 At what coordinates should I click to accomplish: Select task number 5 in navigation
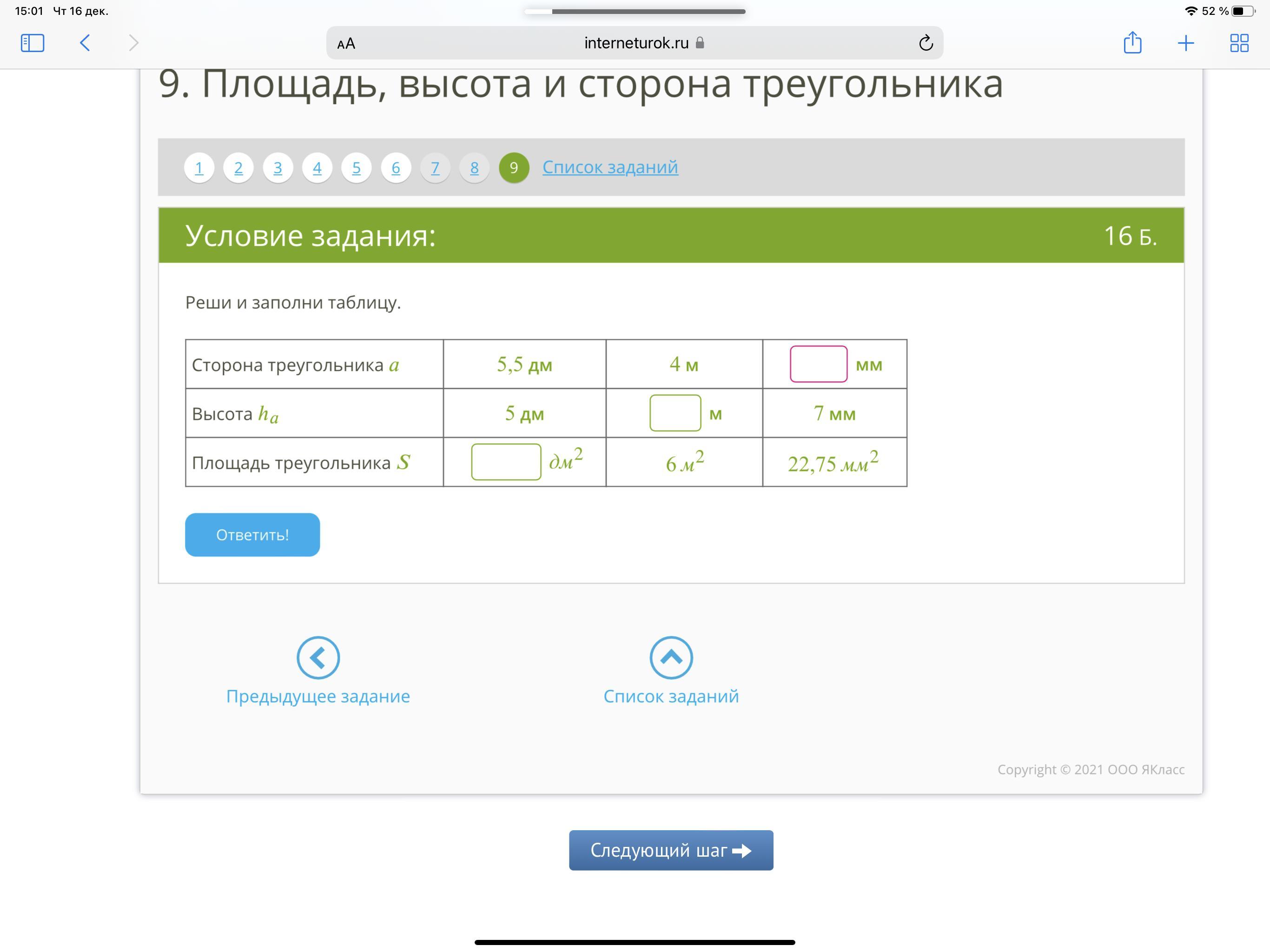coord(357,168)
